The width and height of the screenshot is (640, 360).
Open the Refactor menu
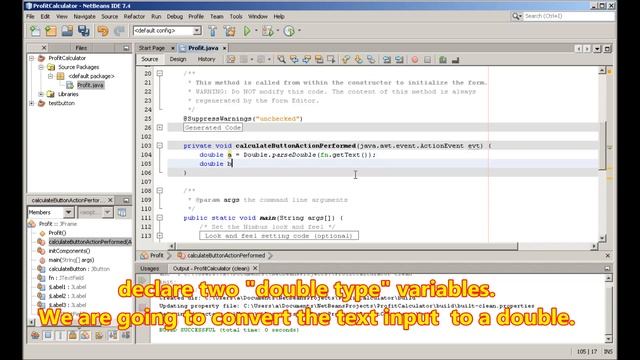pyautogui.click(x=134, y=16)
